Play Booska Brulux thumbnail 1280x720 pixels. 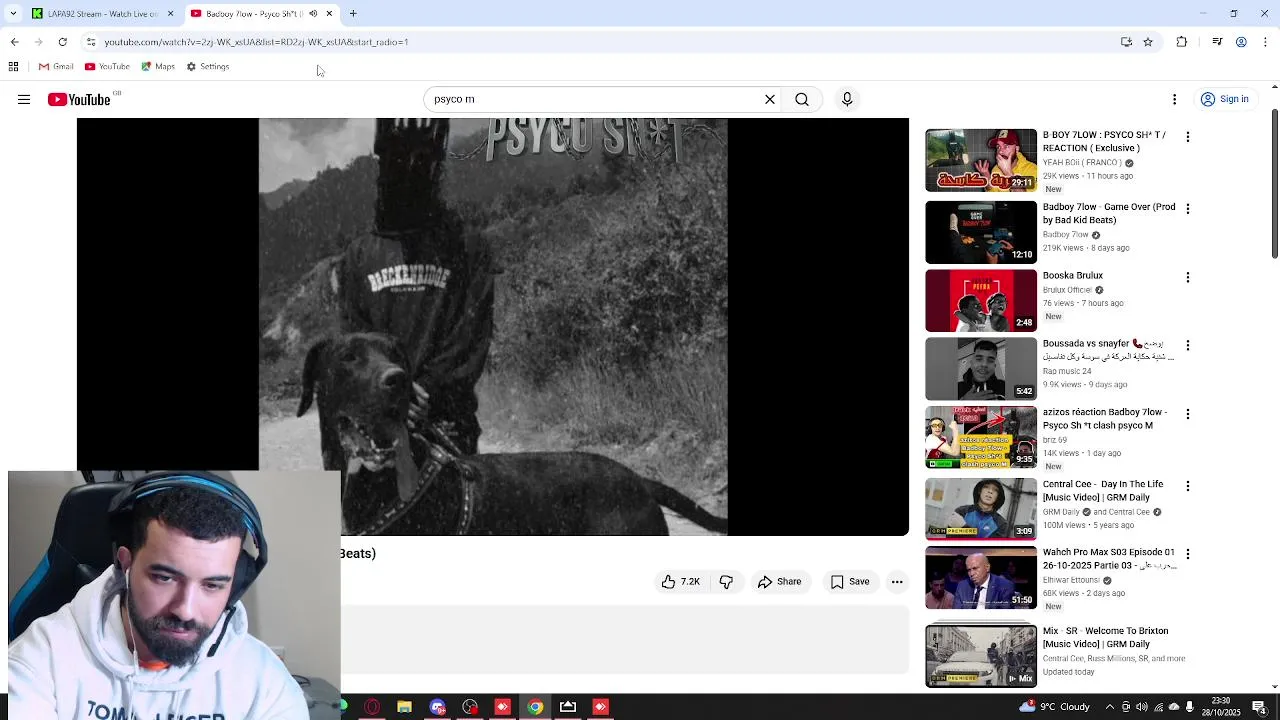tap(981, 300)
